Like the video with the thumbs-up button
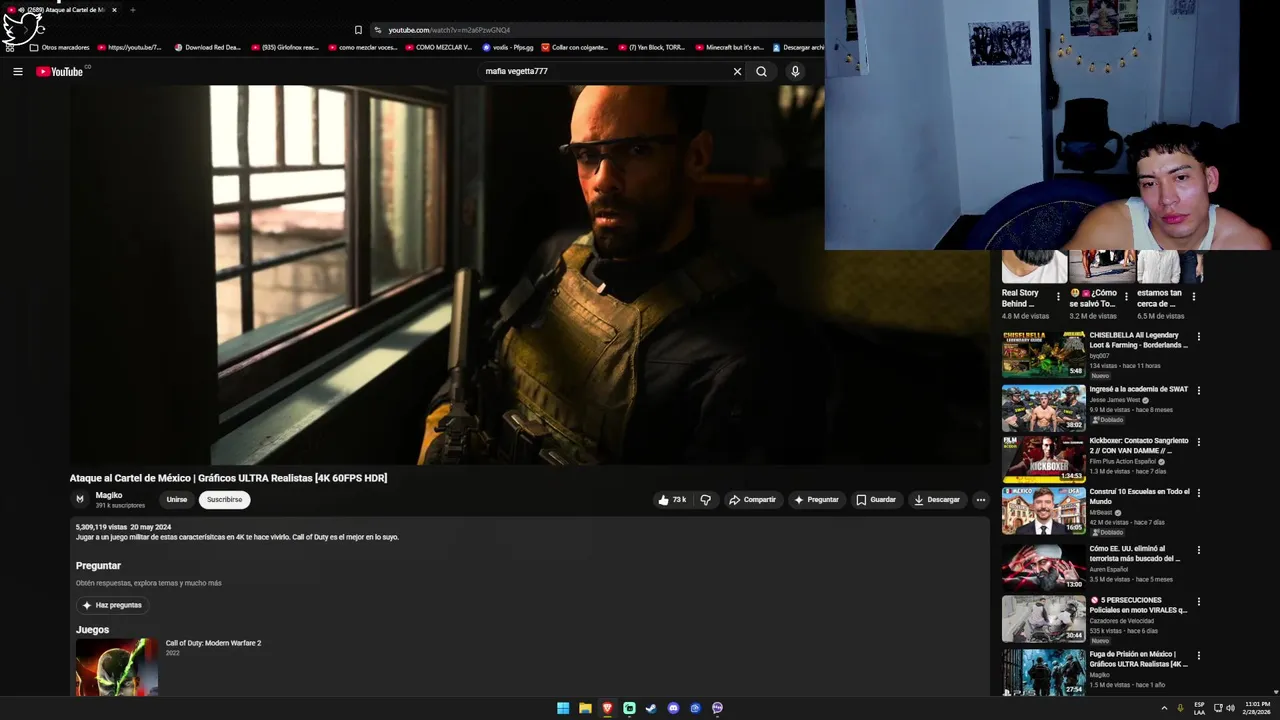Screen dimensions: 1280x720 click(672, 500)
